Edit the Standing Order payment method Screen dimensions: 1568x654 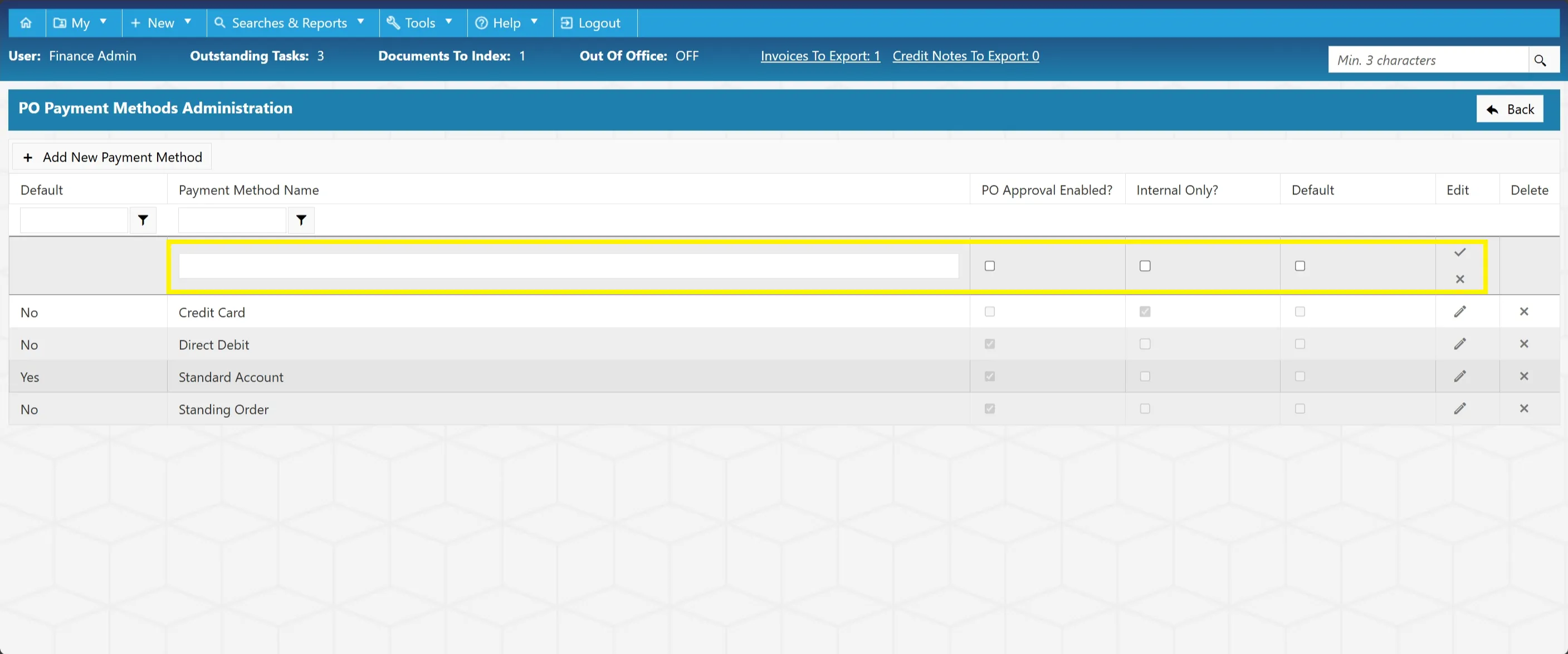pos(1459,408)
